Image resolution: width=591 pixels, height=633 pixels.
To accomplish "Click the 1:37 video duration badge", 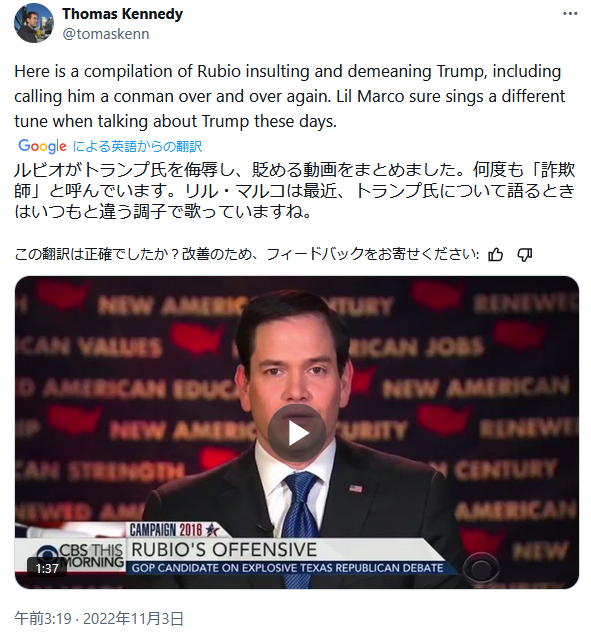I will [x=47, y=568].
